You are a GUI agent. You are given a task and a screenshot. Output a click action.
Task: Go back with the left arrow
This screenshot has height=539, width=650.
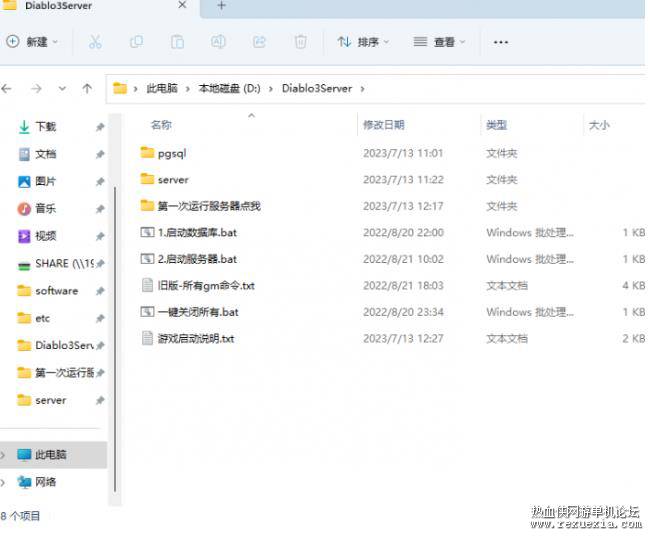coord(7,88)
